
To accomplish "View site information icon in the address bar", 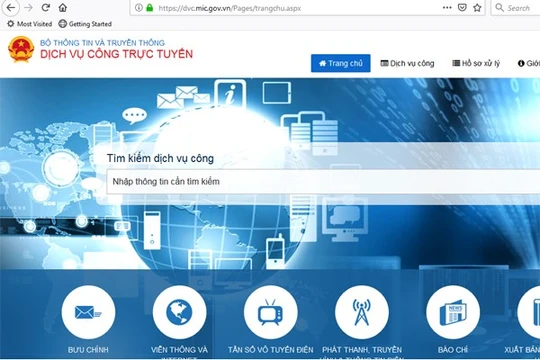I will pyautogui.click(x=139, y=8).
